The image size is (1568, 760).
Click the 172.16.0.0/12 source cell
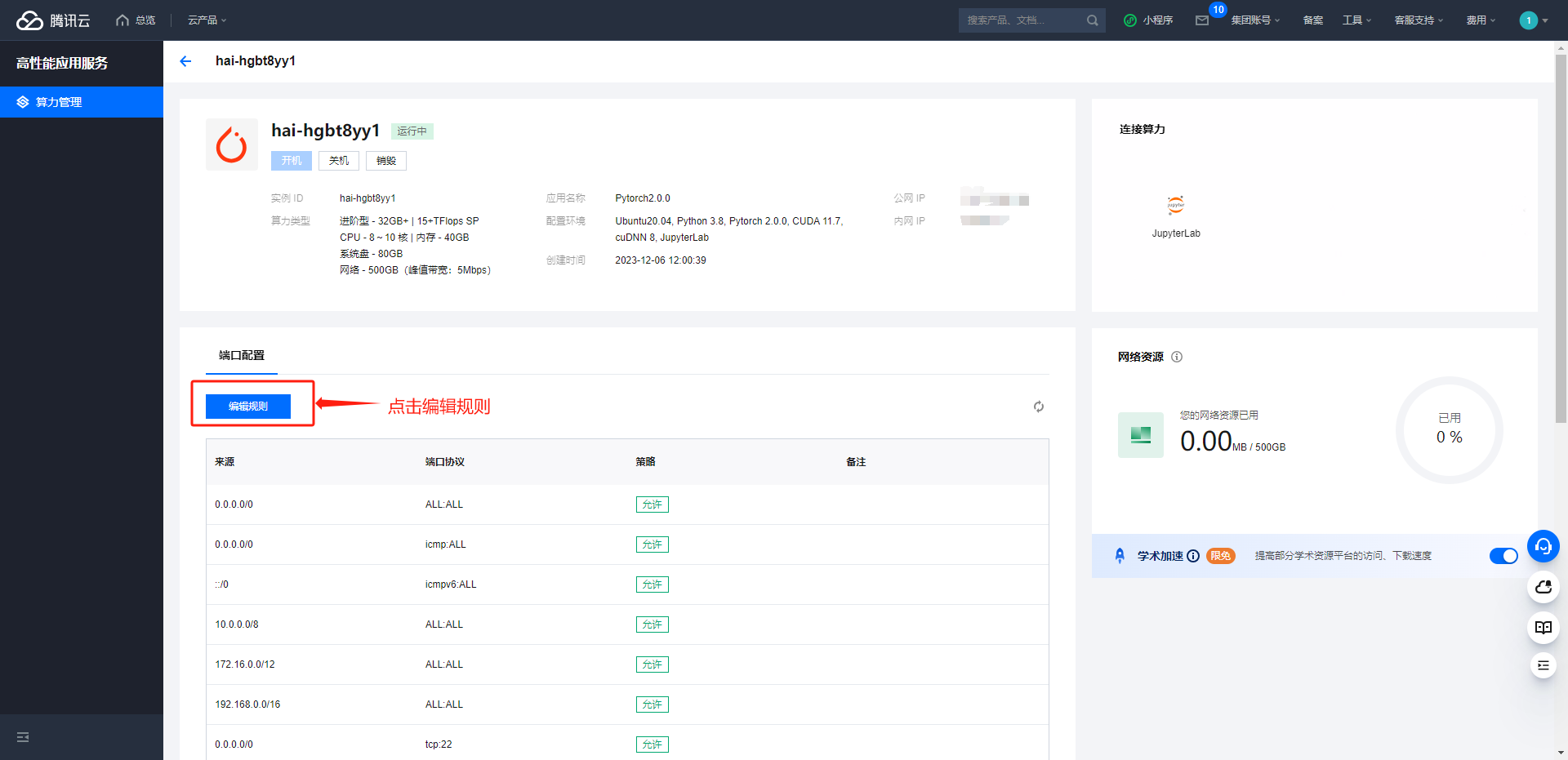[245, 664]
